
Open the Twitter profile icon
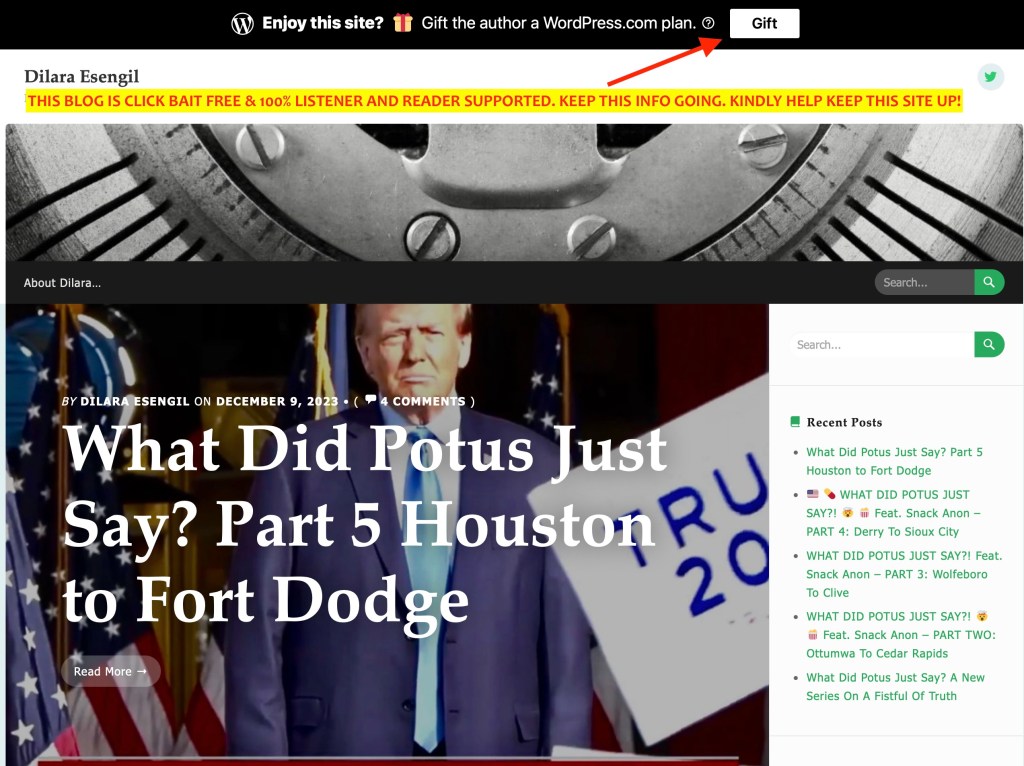coord(990,77)
